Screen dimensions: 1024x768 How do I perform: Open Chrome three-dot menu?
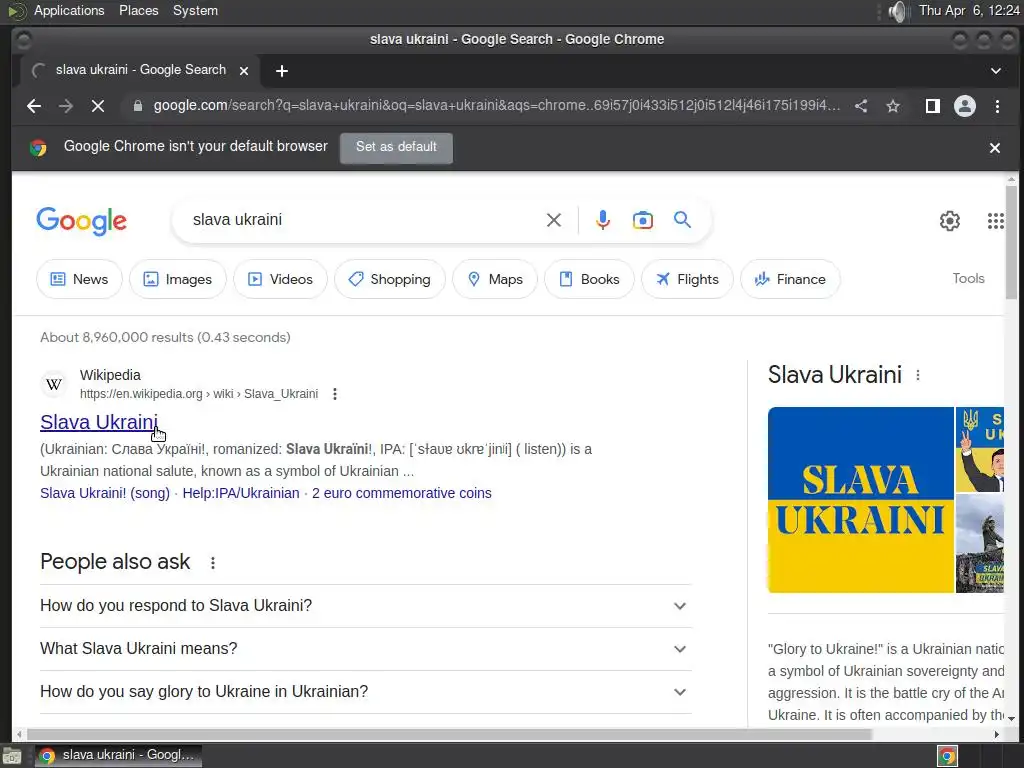click(997, 106)
